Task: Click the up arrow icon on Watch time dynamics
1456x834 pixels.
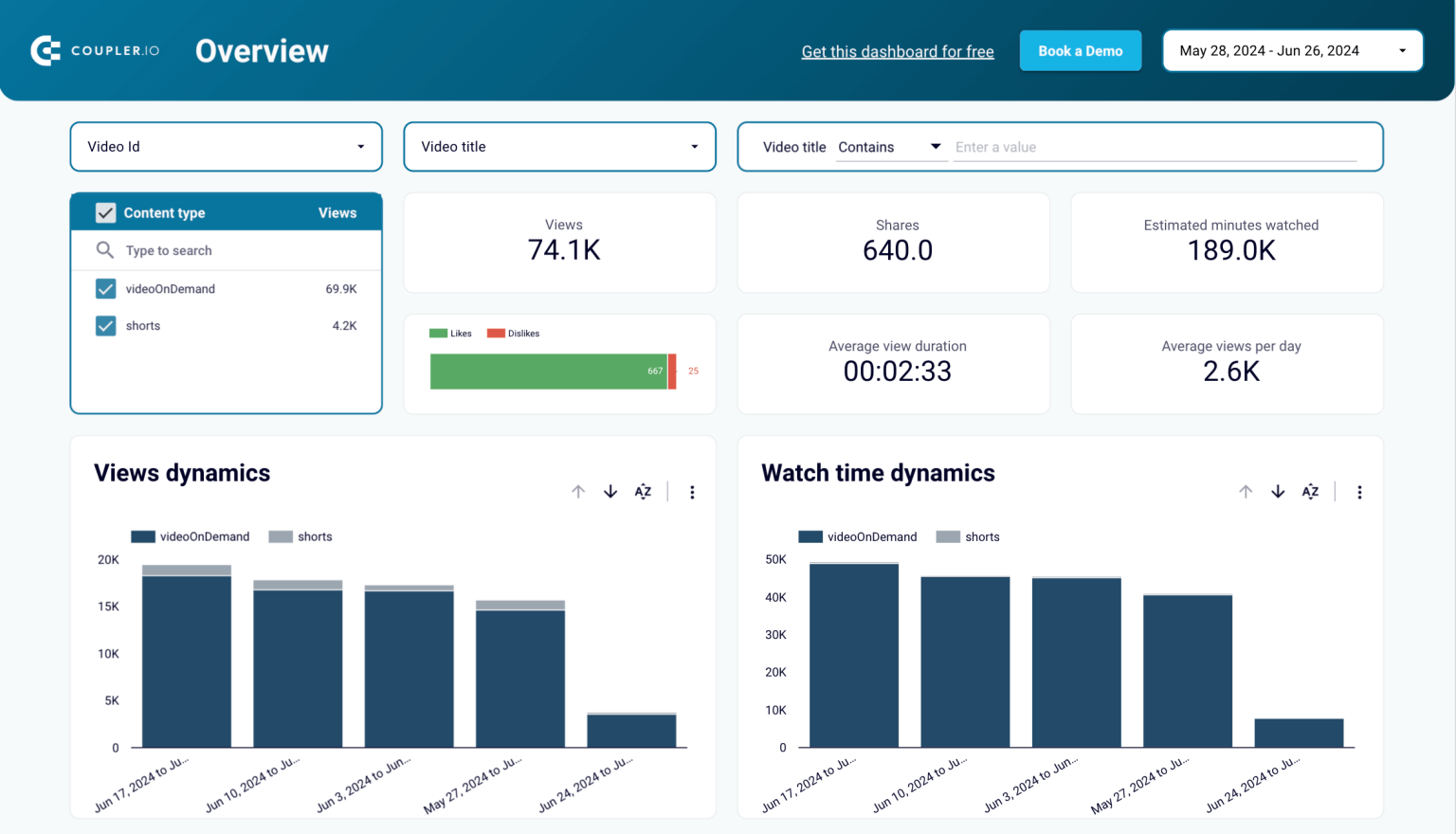Action: pos(1246,492)
